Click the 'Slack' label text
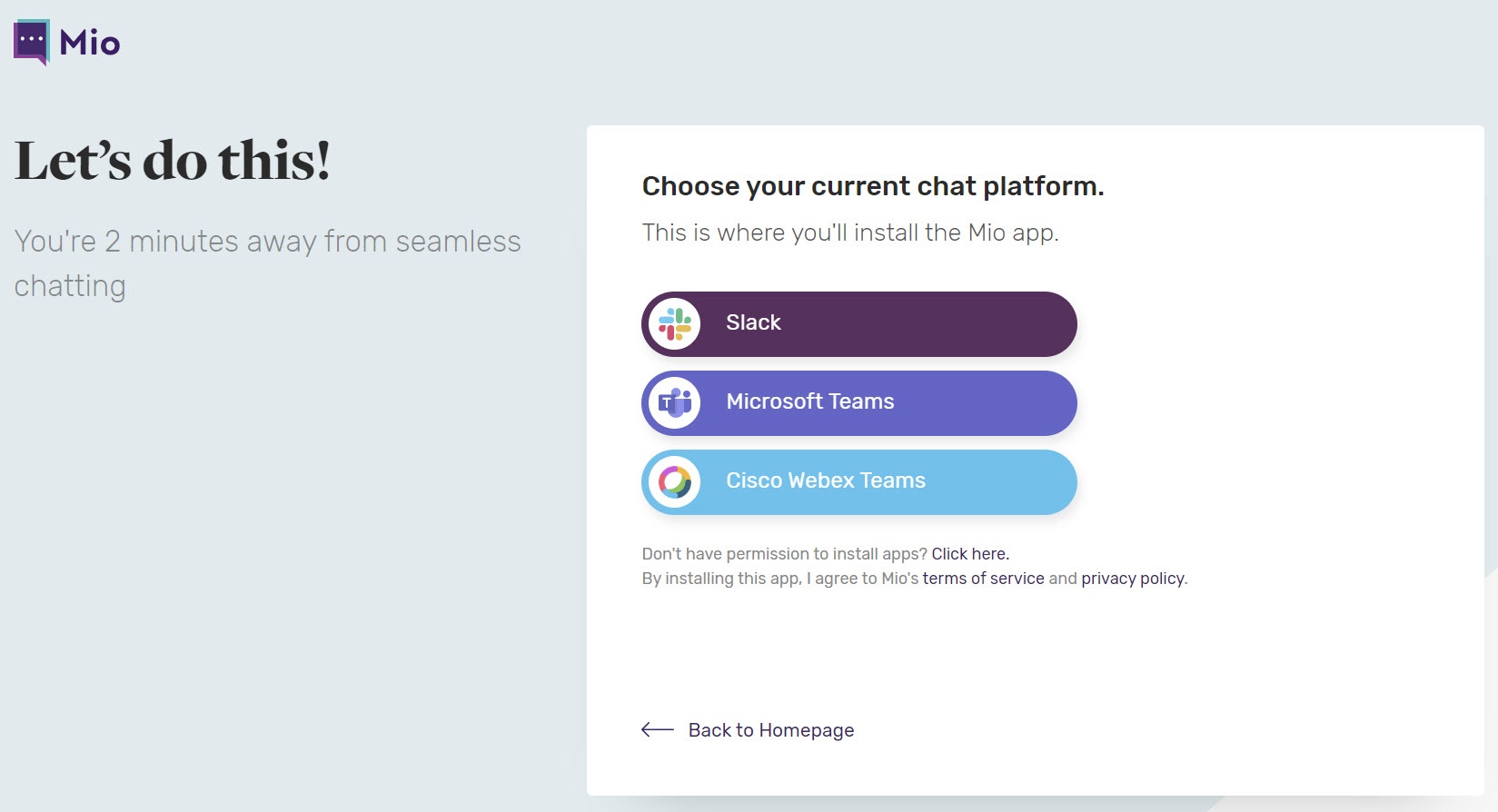Screen dimensions: 1498x812 tap(753, 322)
